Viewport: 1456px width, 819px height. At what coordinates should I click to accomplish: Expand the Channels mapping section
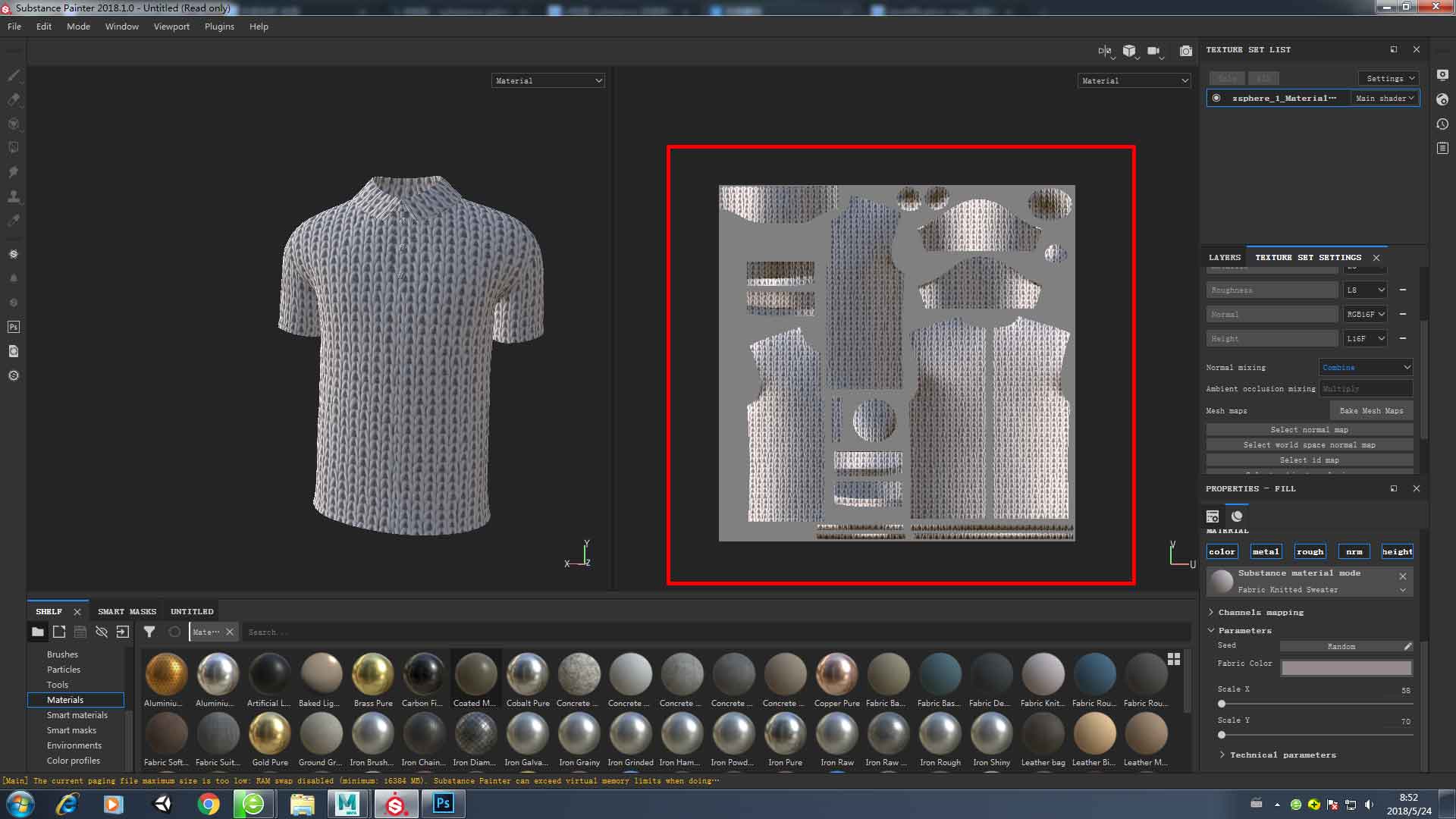pos(1260,612)
